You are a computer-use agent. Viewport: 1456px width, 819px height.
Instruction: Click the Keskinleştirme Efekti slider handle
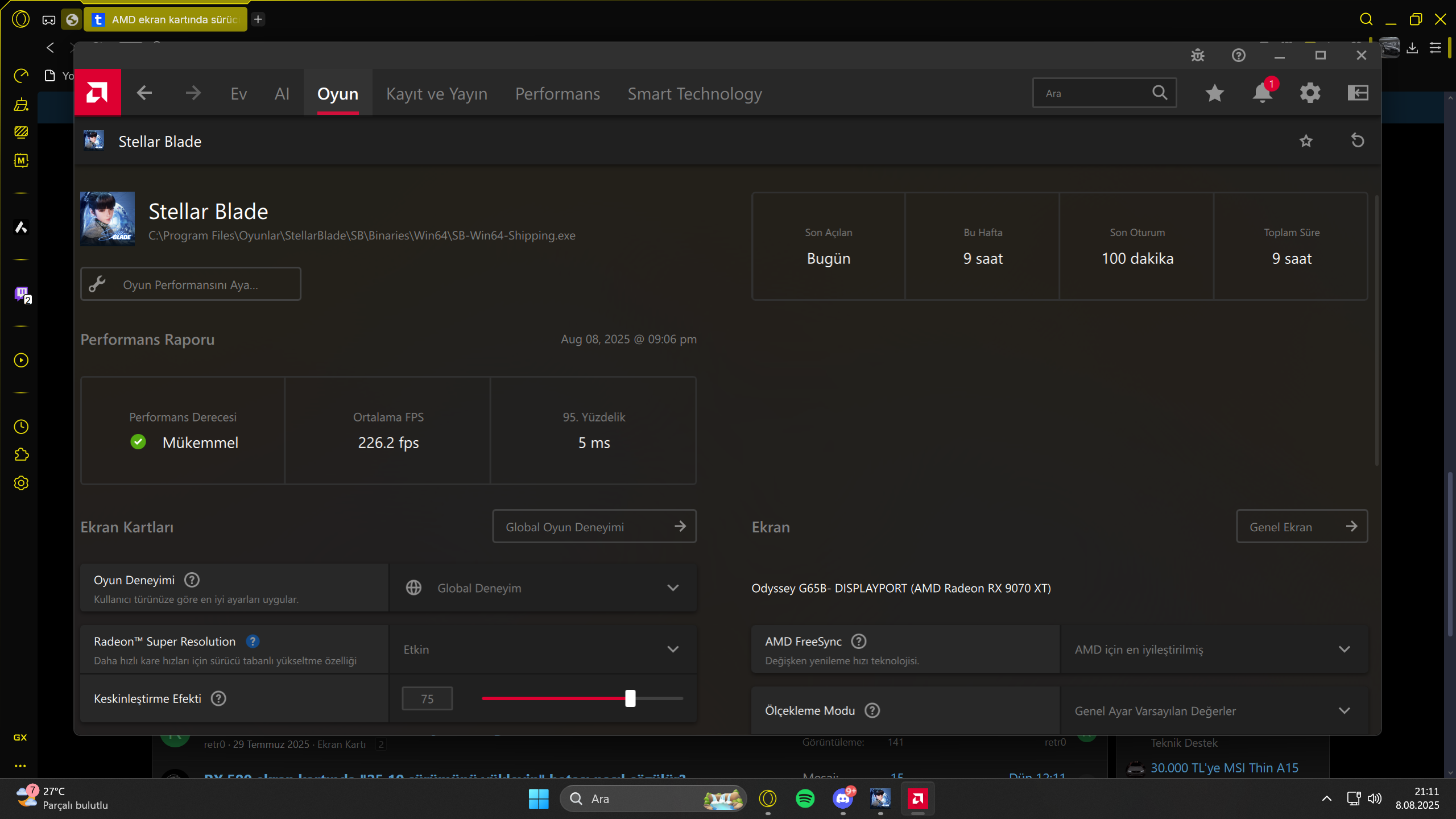click(630, 698)
